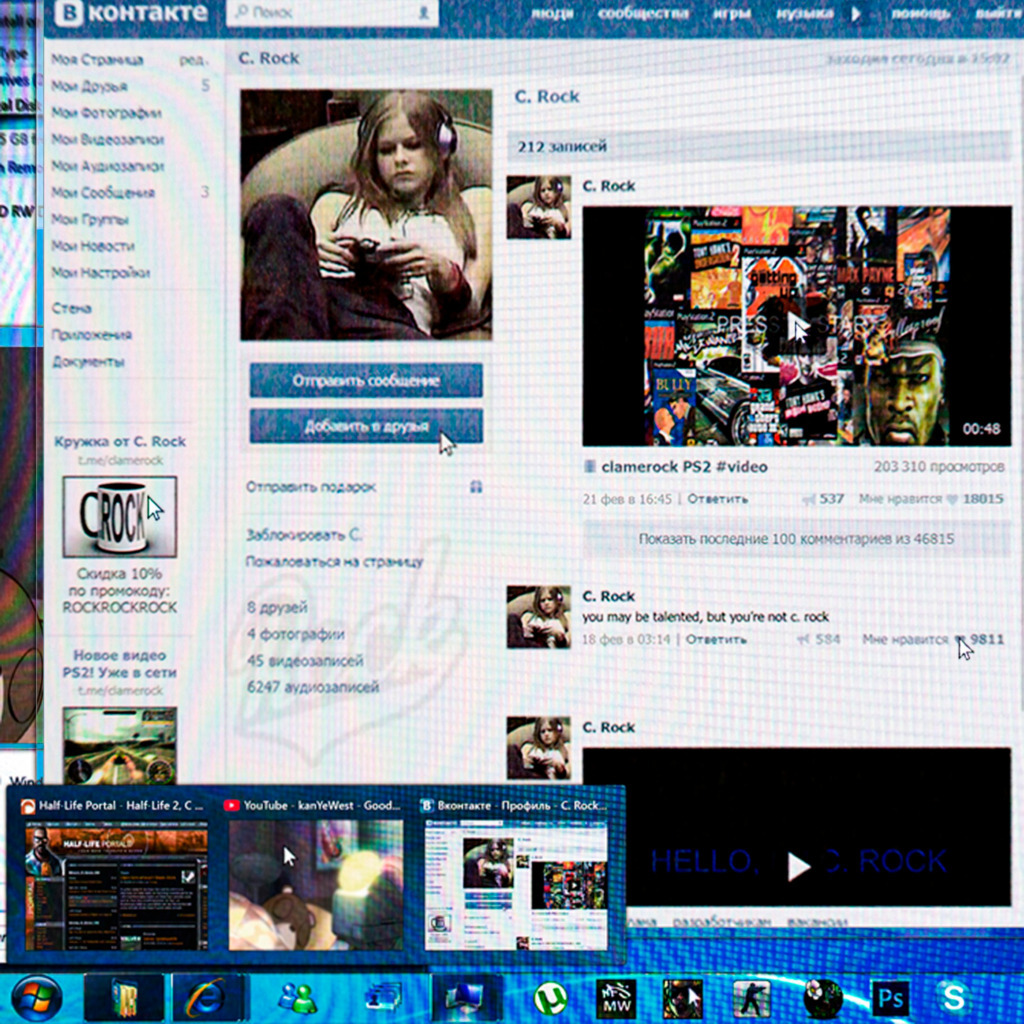Launch uTorrent from the taskbar
This screenshot has width=1024, height=1024.
pyautogui.click(x=551, y=999)
